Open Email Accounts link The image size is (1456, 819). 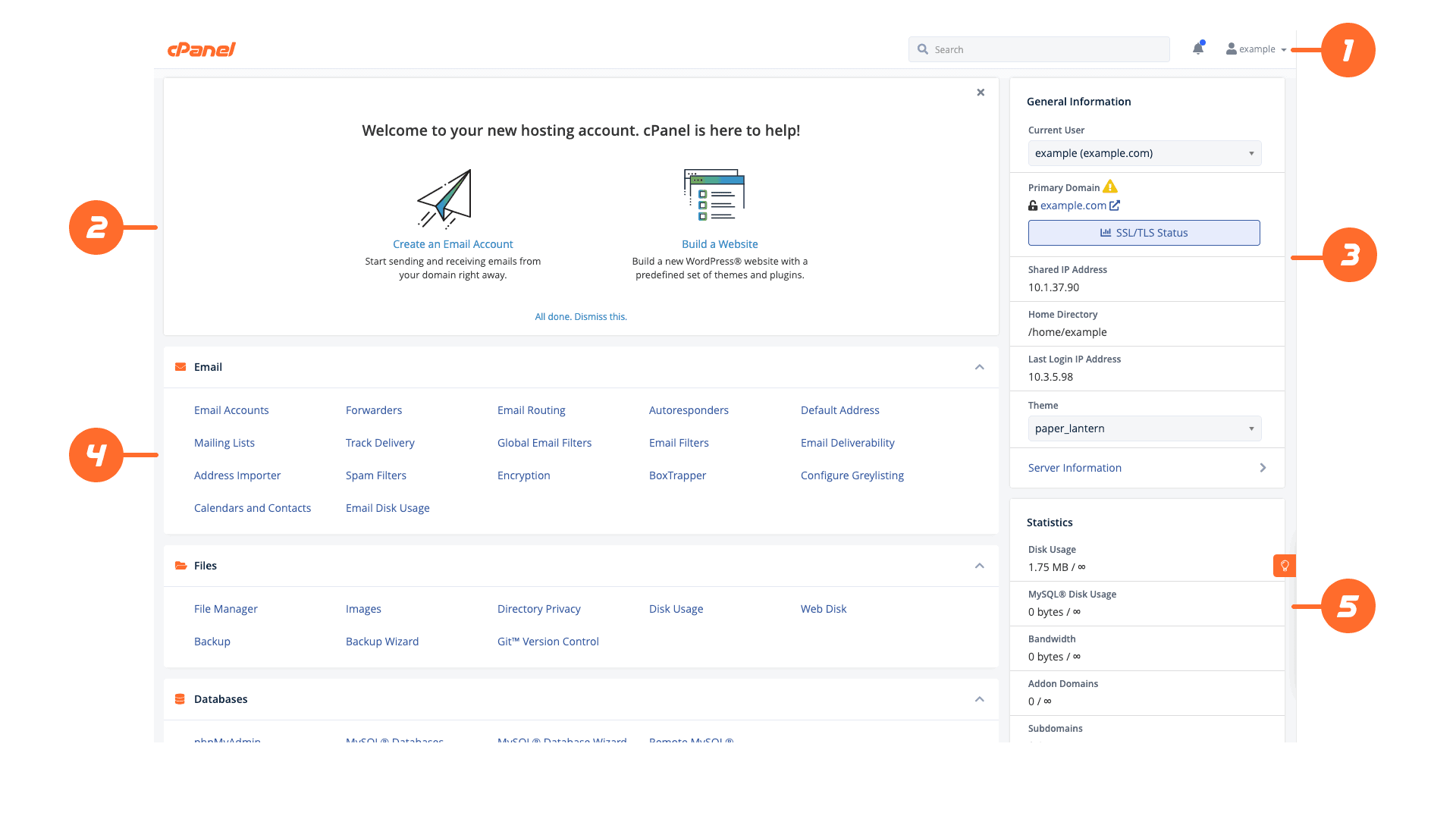[231, 410]
